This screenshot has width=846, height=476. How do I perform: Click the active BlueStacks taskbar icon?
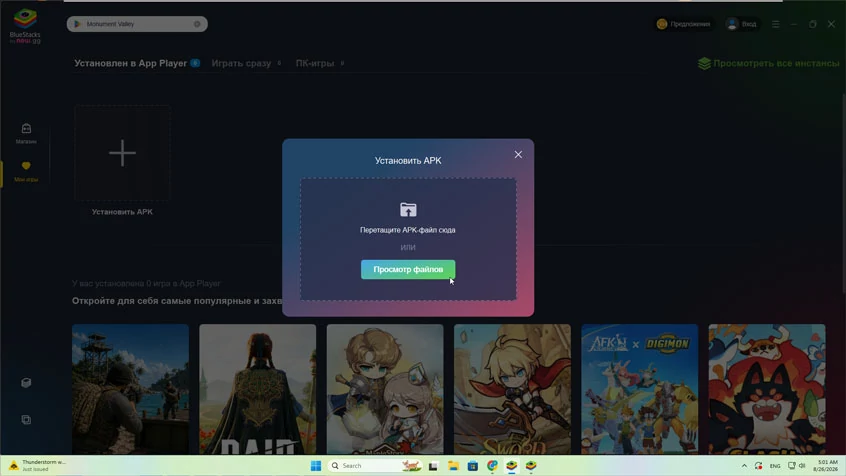tap(511, 466)
